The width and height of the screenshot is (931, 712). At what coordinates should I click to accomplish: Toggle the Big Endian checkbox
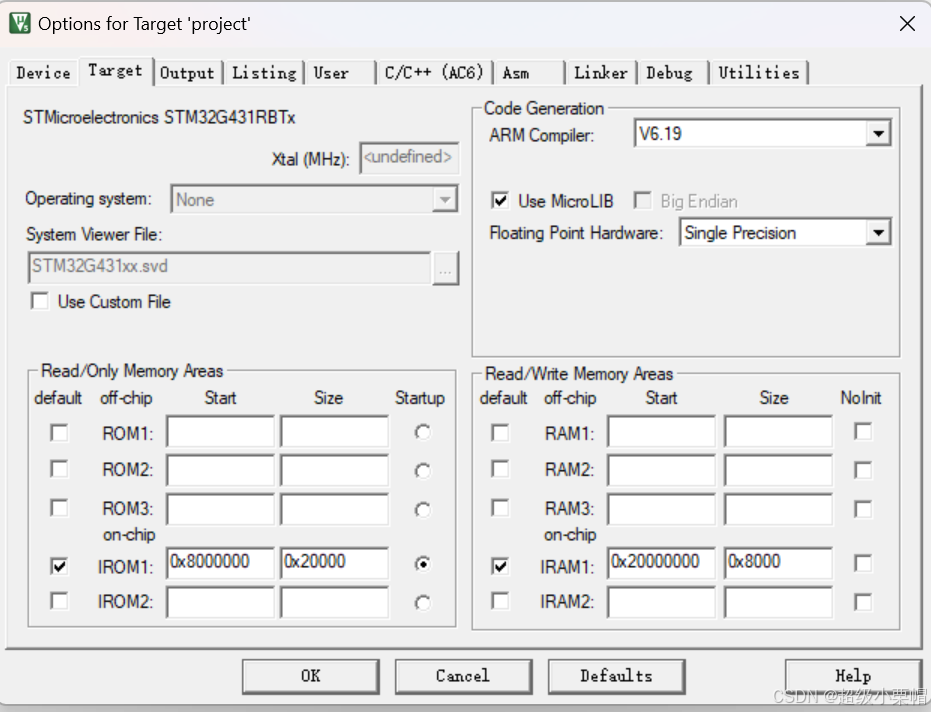pos(642,201)
